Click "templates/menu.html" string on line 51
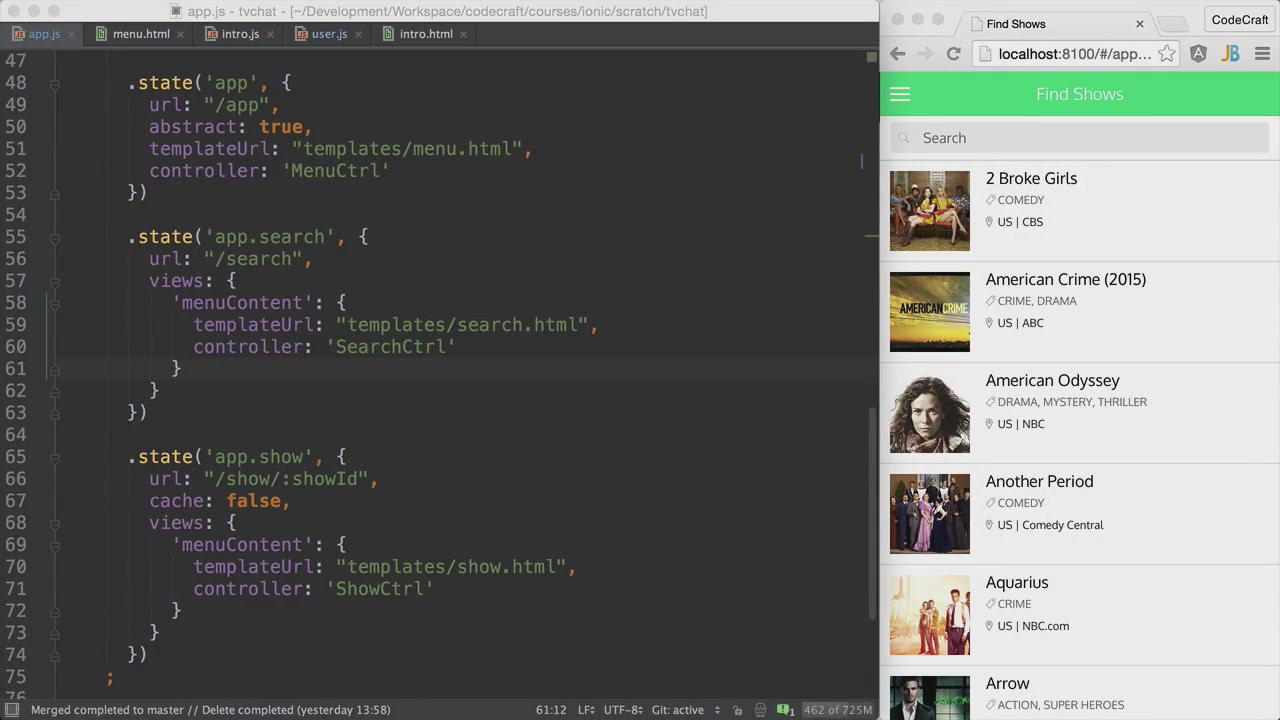Screen dimensions: 1280x720 406,149
